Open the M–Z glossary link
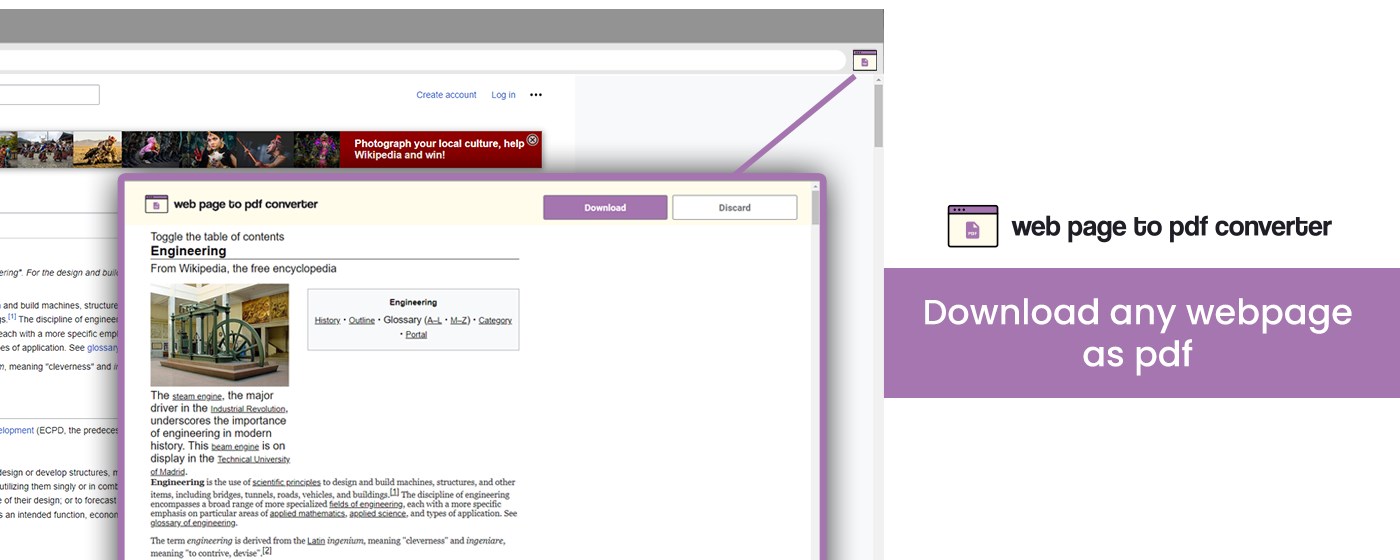Image resolution: width=1400 pixels, height=560 pixels. click(x=459, y=321)
